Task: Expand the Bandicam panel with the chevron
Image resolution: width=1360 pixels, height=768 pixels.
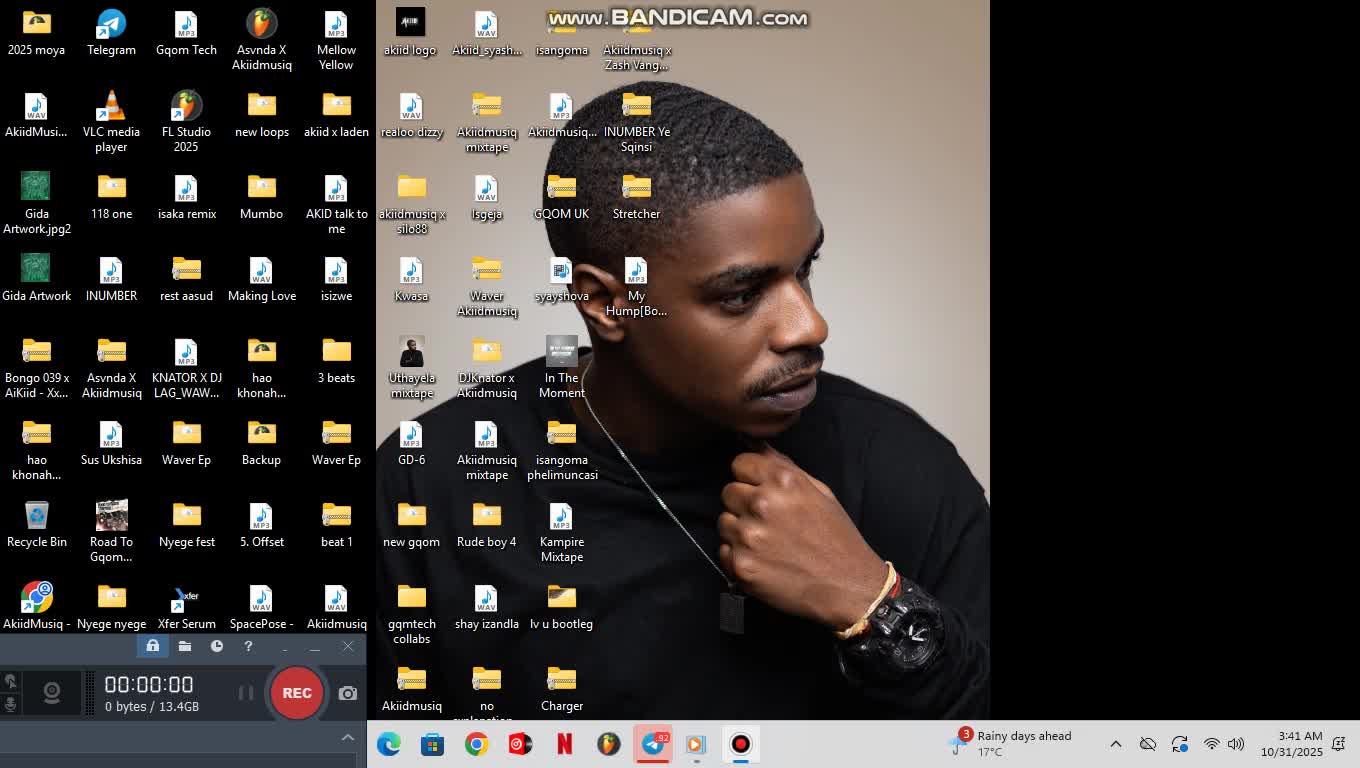Action: [347, 738]
